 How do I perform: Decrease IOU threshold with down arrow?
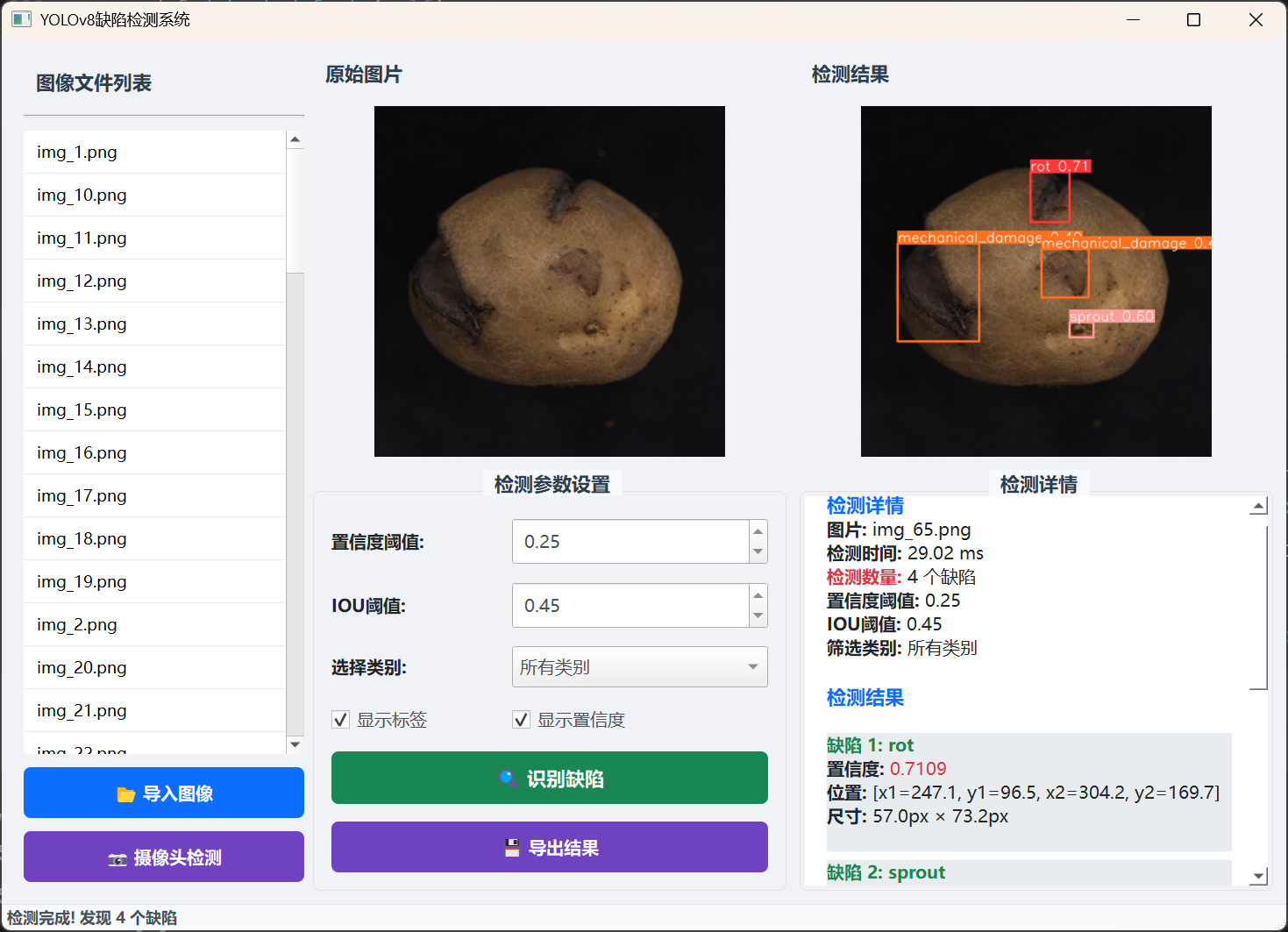point(758,616)
